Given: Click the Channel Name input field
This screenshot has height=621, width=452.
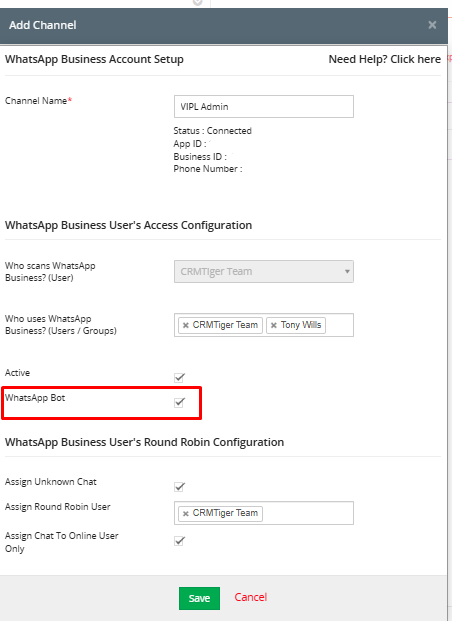Looking at the screenshot, I should click(x=264, y=106).
